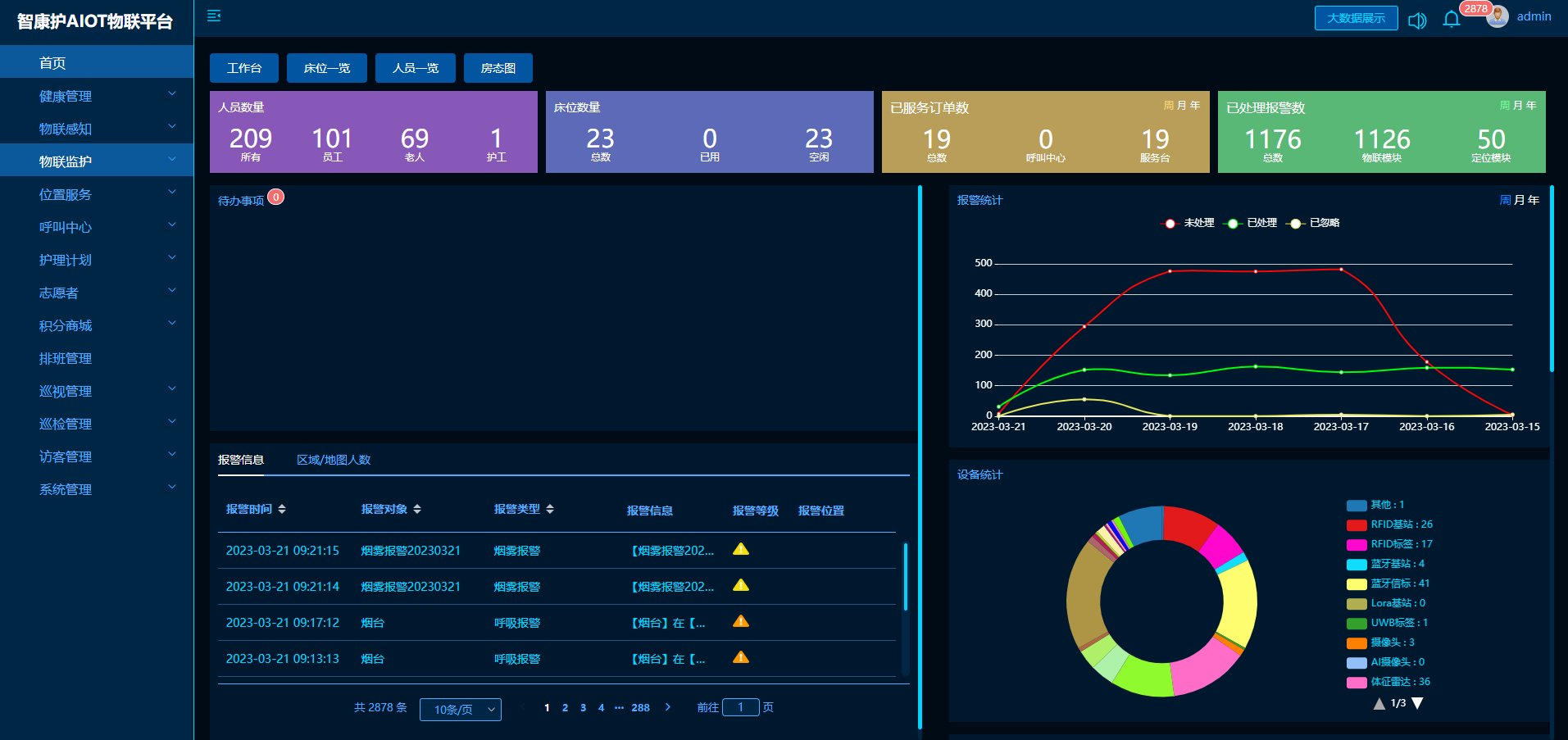The width and height of the screenshot is (1568, 740).
Task: Click the speaker sound icon in the header
Action: tap(1417, 20)
